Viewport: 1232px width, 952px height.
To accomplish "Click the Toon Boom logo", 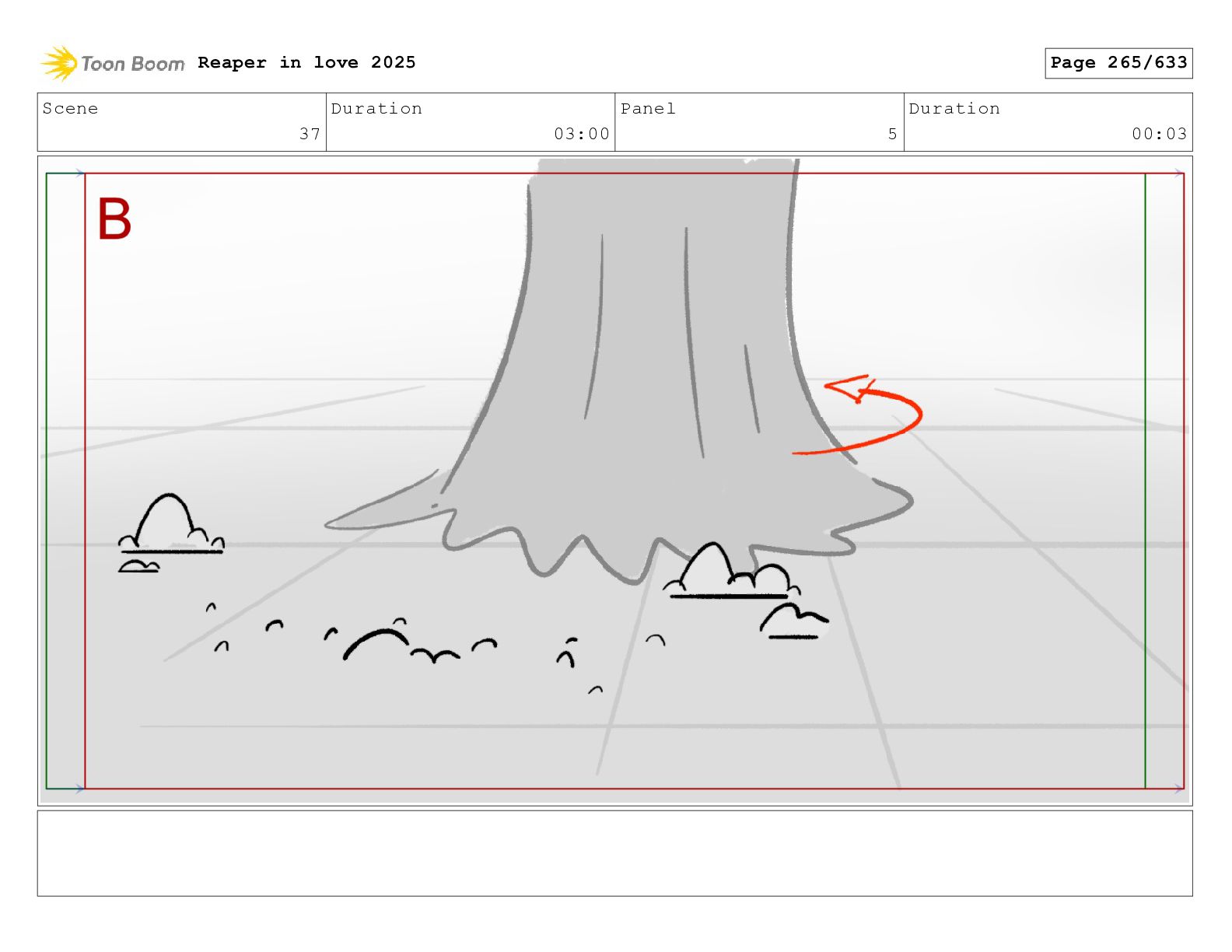I will (x=113, y=63).
